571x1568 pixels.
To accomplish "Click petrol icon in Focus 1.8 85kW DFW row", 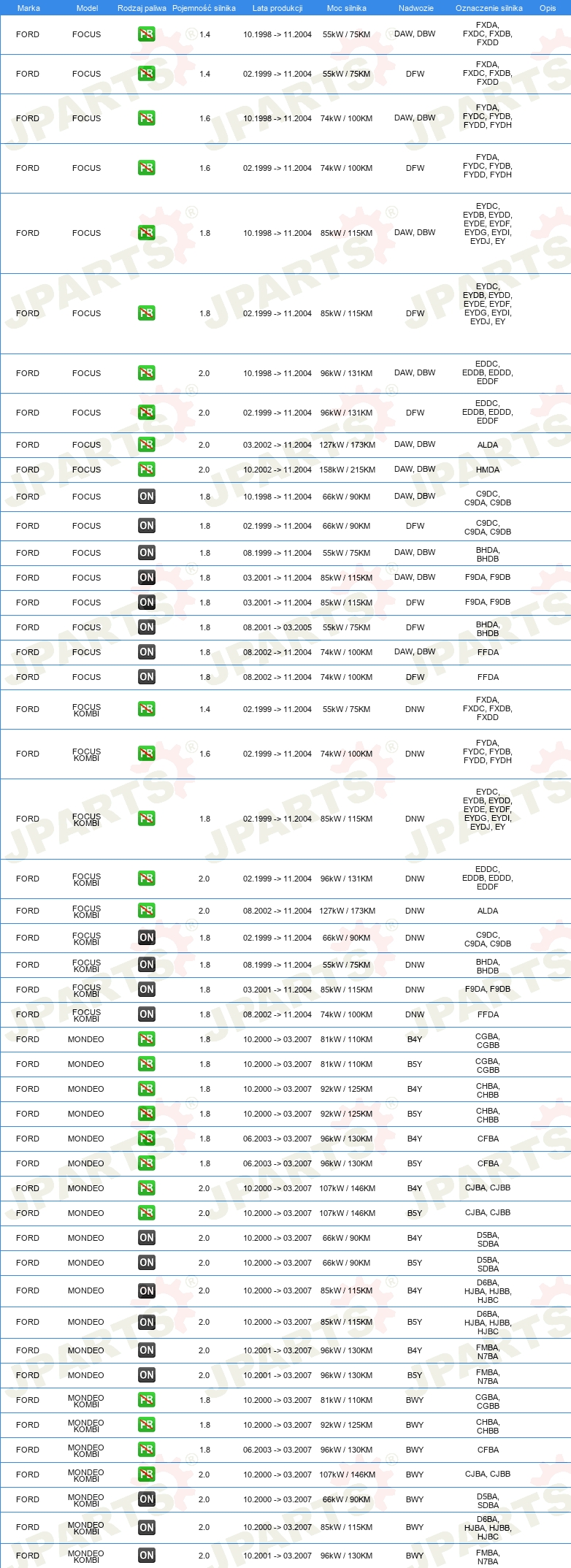I will (x=147, y=313).
